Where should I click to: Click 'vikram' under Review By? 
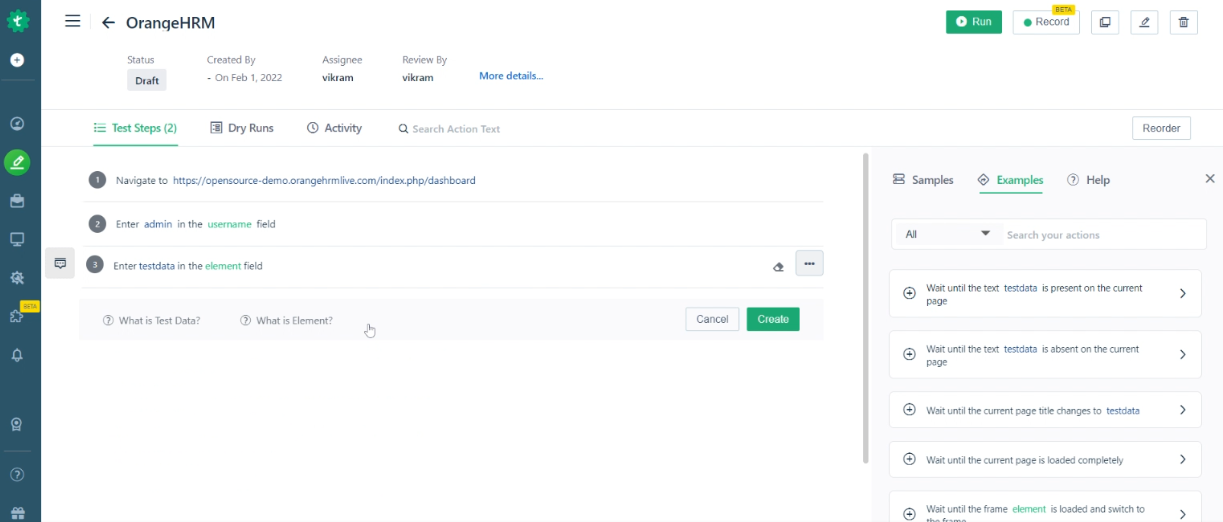[x=418, y=77]
